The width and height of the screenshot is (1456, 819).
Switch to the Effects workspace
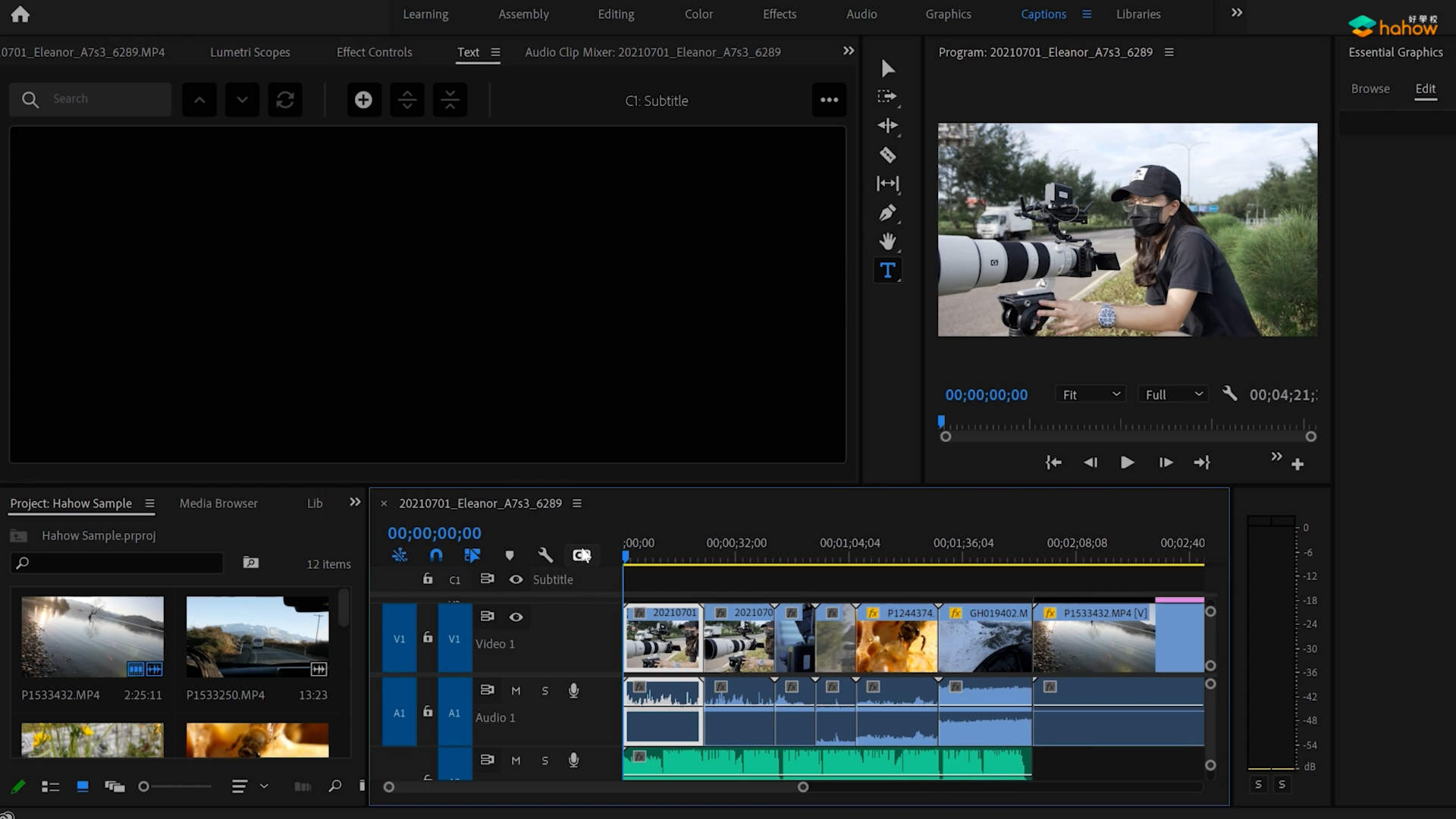pyautogui.click(x=779, y=14)
